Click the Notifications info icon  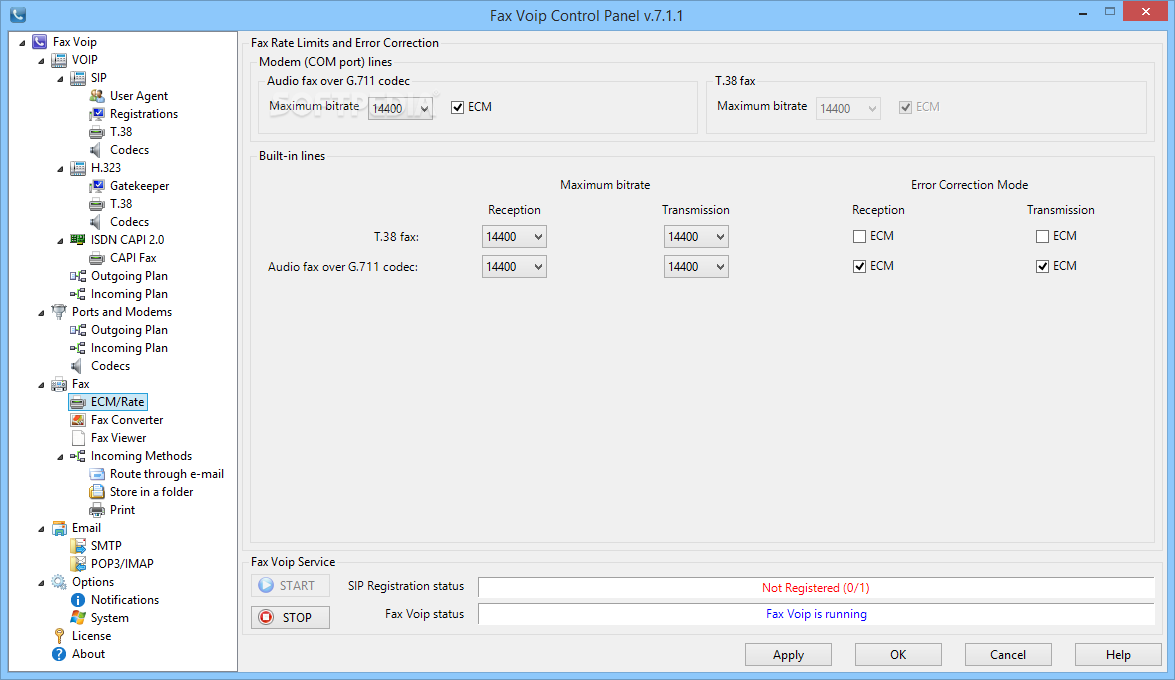click(x=78, y=600)
